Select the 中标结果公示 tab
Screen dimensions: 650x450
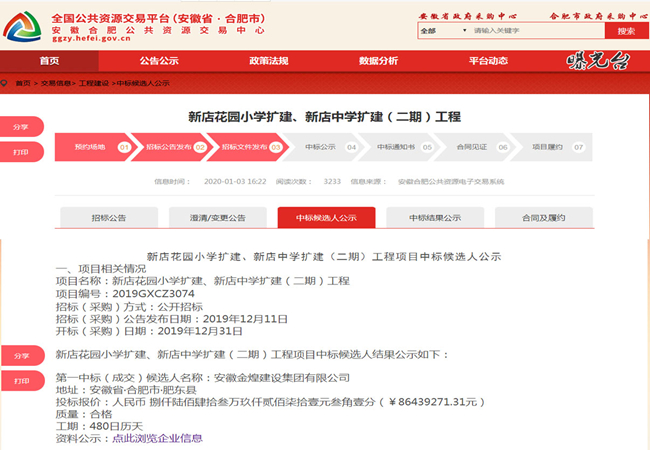coord(435,217)
